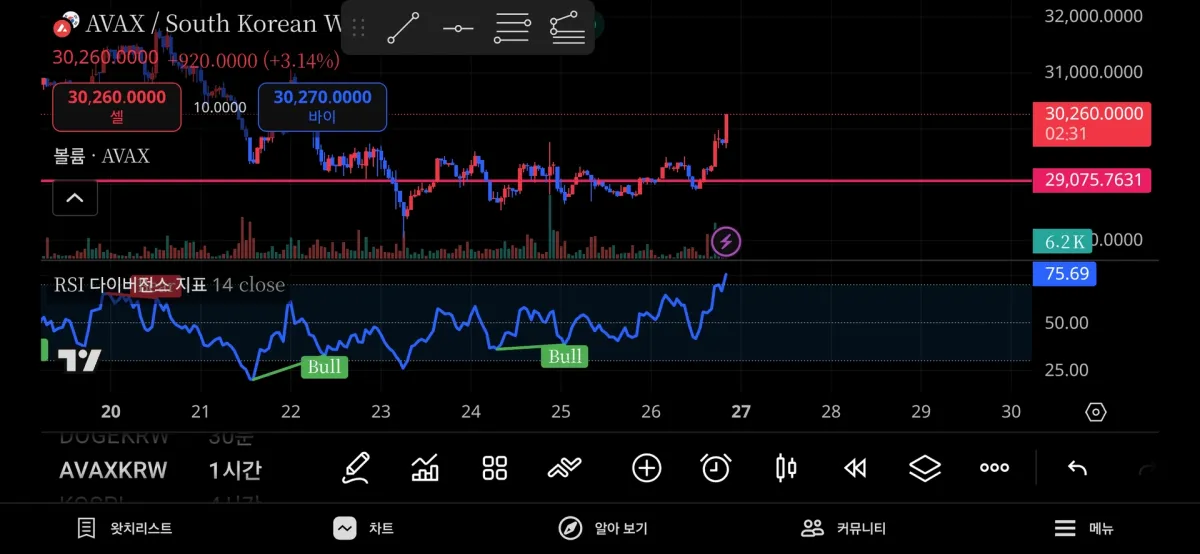
Task: Collapse the volume indicator legend chevron
Action: click(x=75, y=198)
